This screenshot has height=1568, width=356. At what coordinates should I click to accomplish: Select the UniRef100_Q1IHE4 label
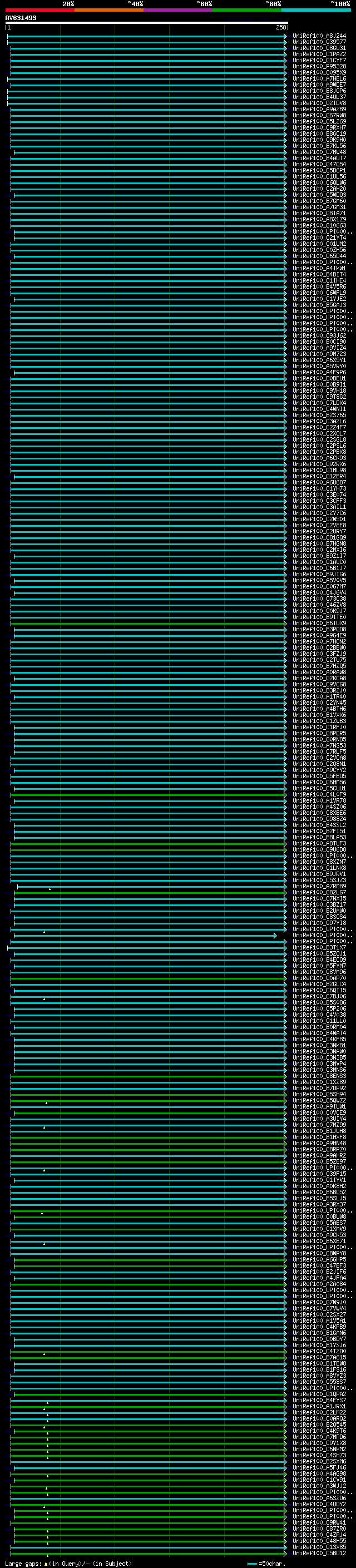coord(319,280)
